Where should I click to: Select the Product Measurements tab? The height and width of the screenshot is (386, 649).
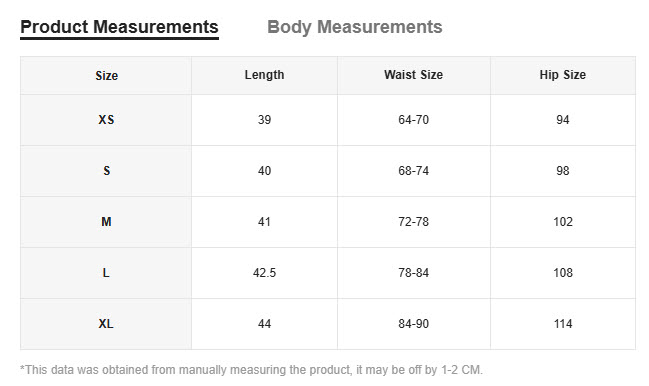click(x=119, y=27)
